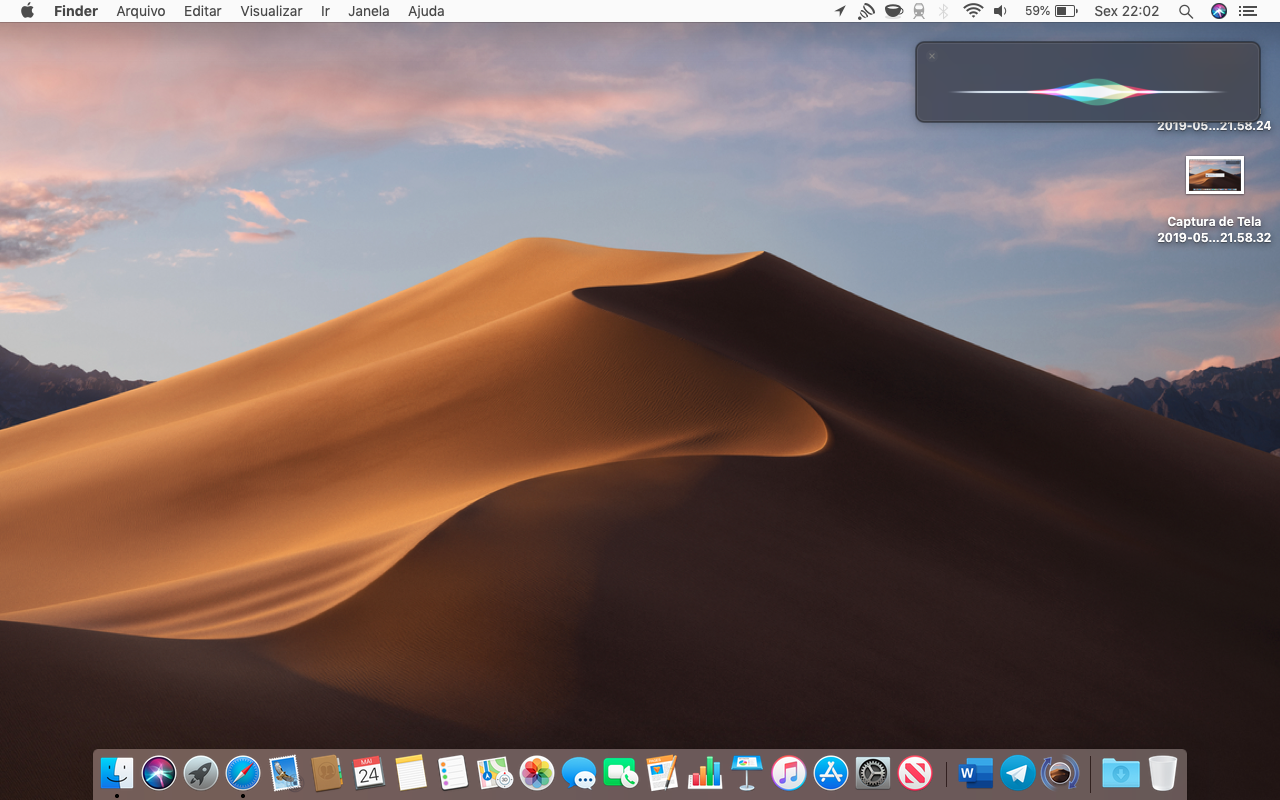Launch Siri from the Dock
This screenshot has width=1280, height=800.
(159, 773)
